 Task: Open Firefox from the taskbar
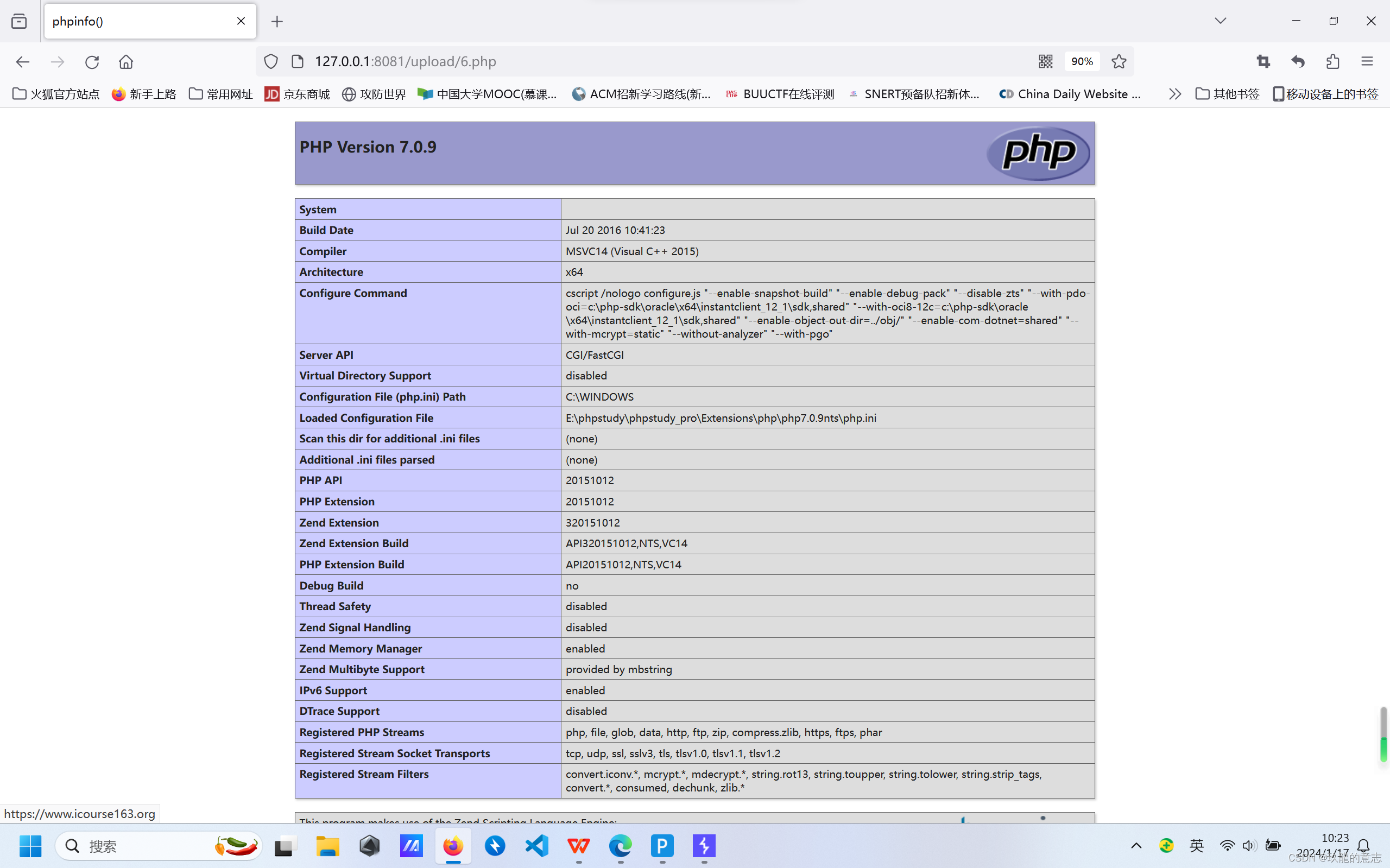click(x=453, y=846)
